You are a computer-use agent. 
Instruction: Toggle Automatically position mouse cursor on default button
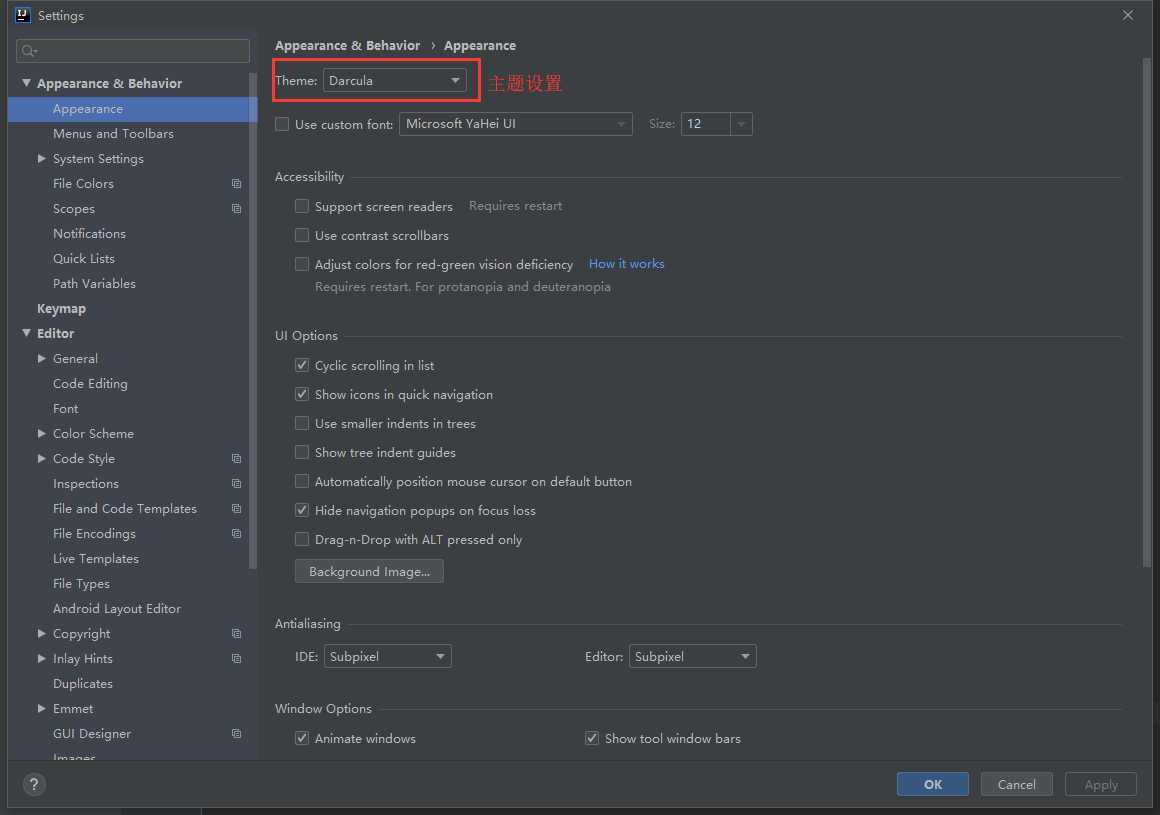click(x=302, y=481)
